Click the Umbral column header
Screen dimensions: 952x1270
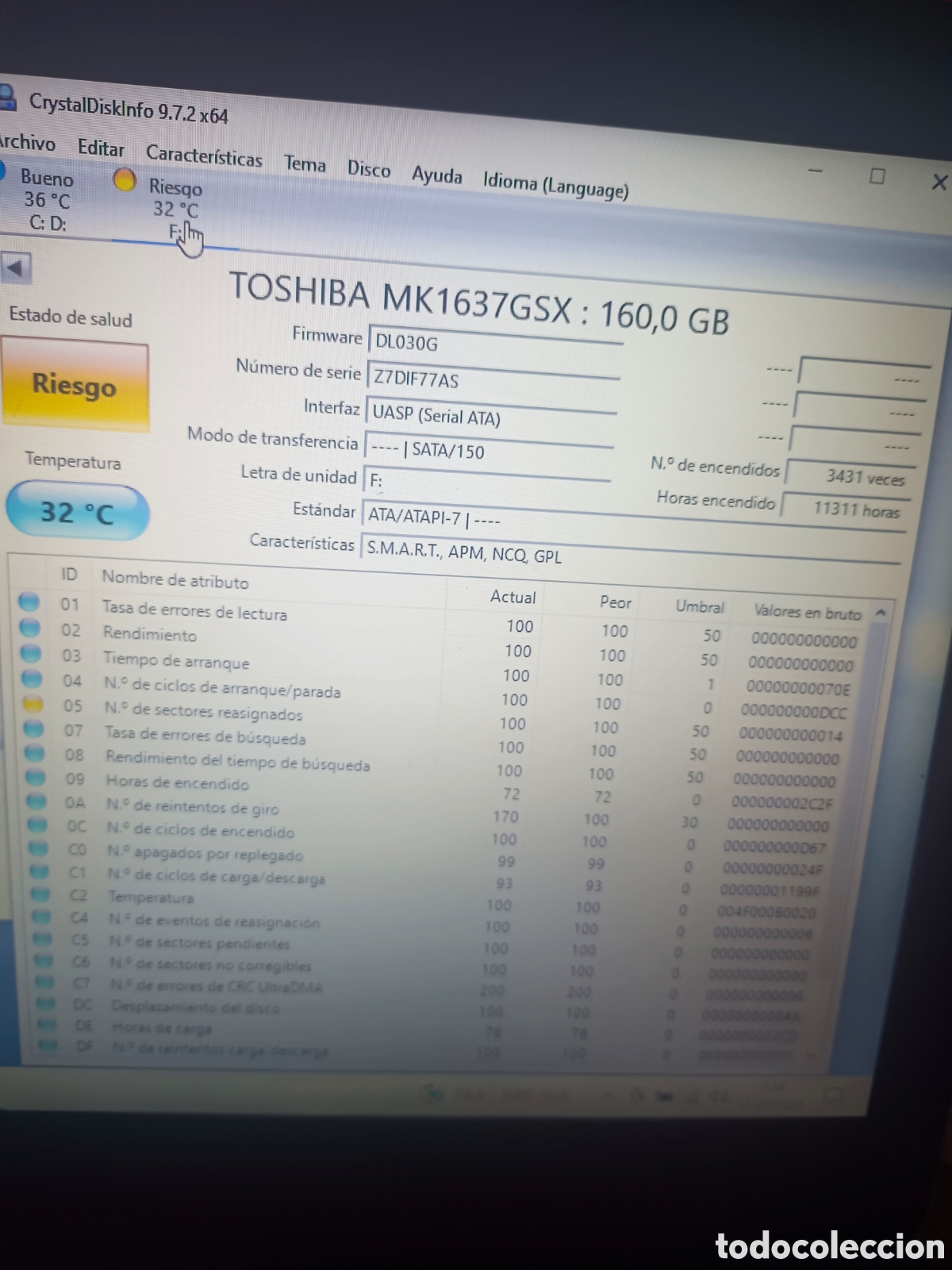click(700, 606)
